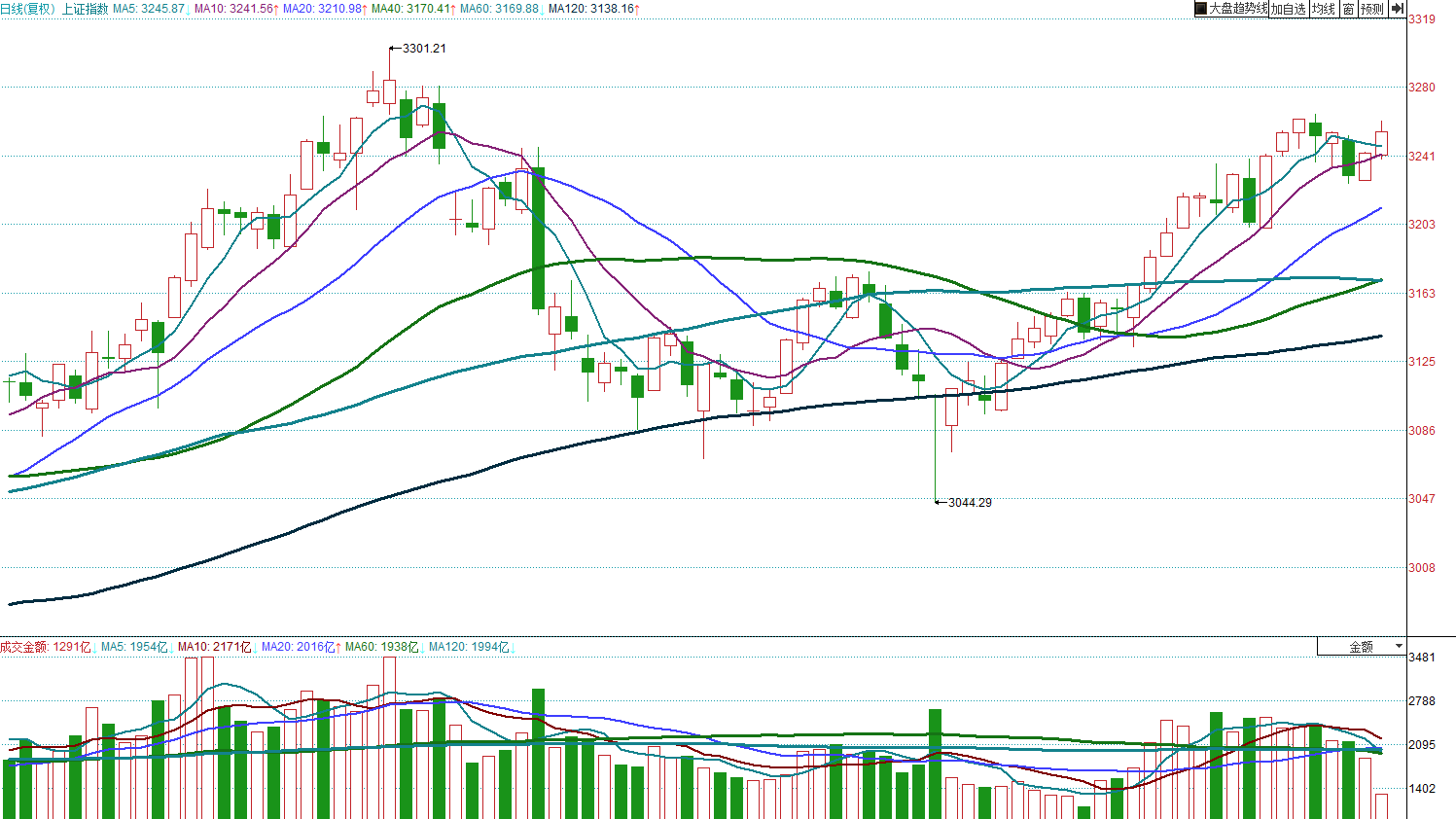Click the 3481 volume axis value
1456x819 pixels.
point(1422,658)
